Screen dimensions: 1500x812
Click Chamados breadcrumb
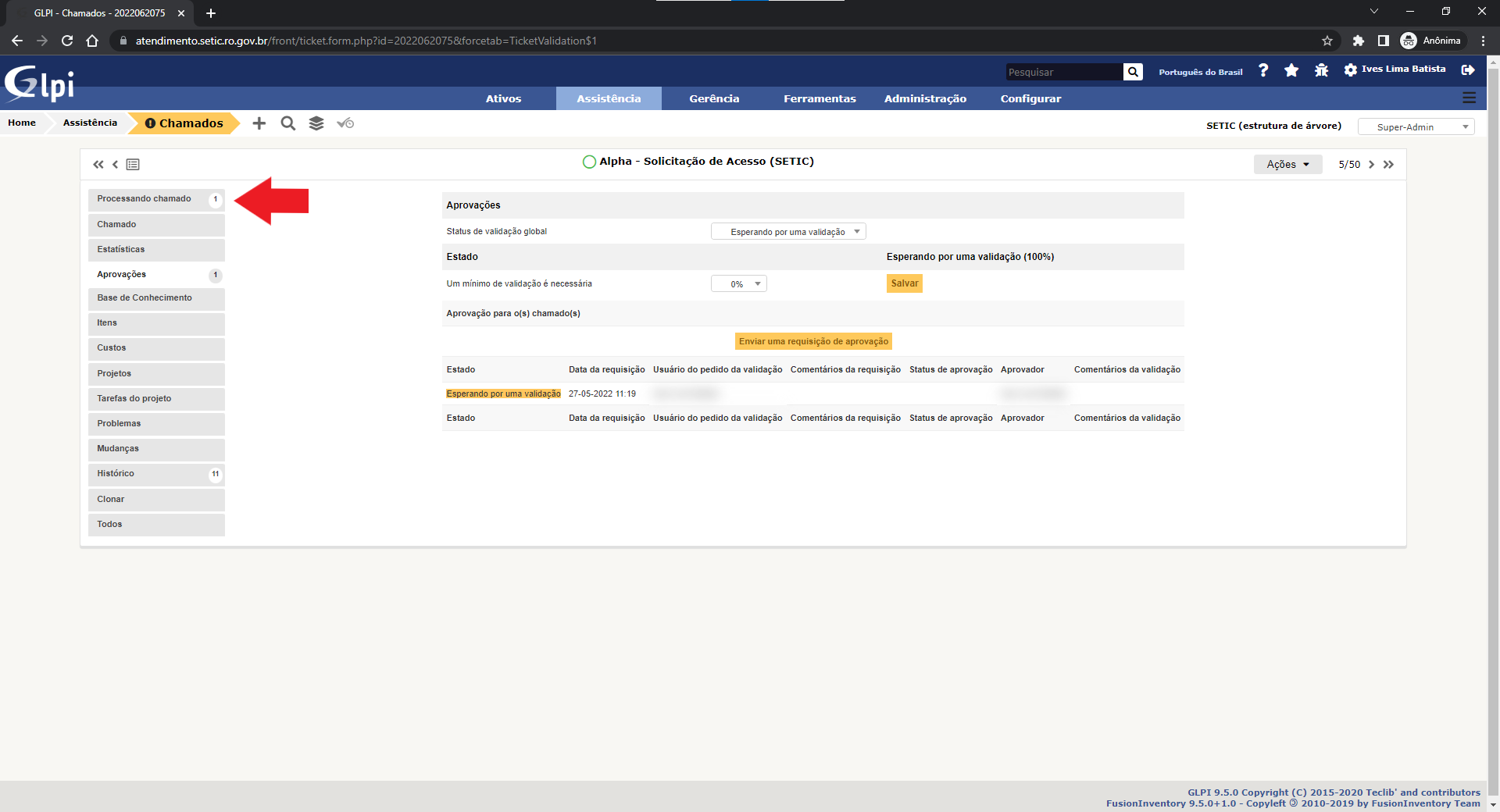[x=184, y=123]
